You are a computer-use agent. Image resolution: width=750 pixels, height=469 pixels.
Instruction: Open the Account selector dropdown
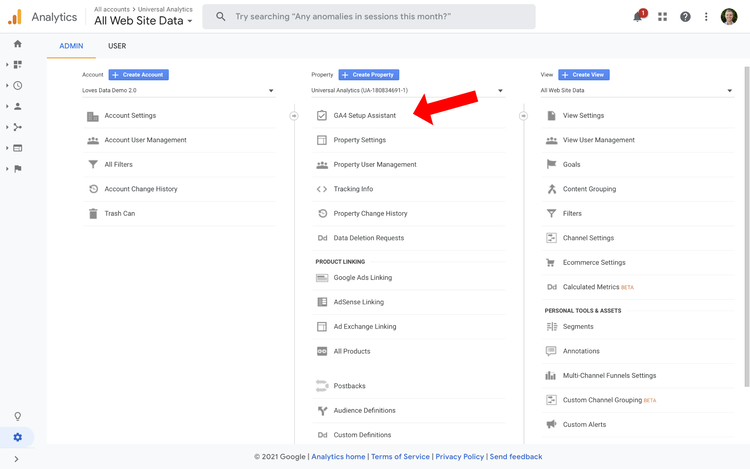(x=178, y=90)
